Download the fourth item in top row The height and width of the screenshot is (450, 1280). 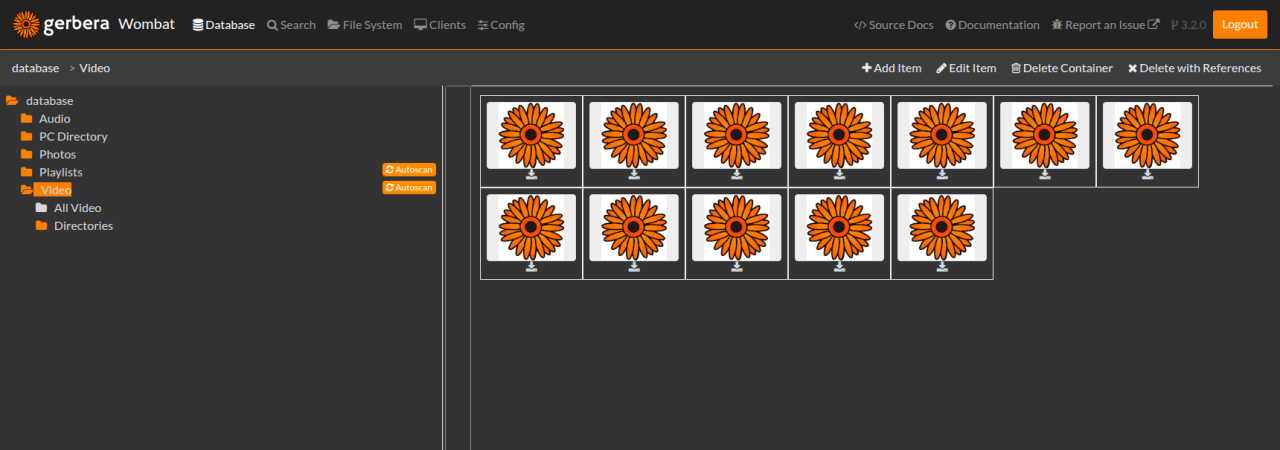coord(839,175)
